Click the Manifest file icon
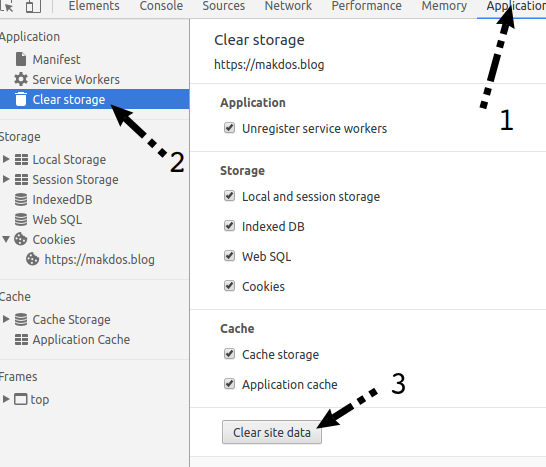Screen dimensions: 546x467 [21, 59]
